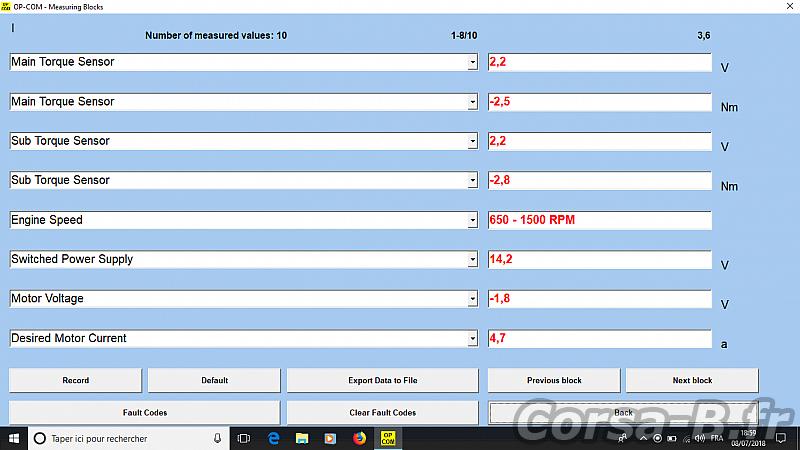
Task: Open the Motor Voltage dropdown arrow
Action: pyautogui.click(x=472, y=298)
